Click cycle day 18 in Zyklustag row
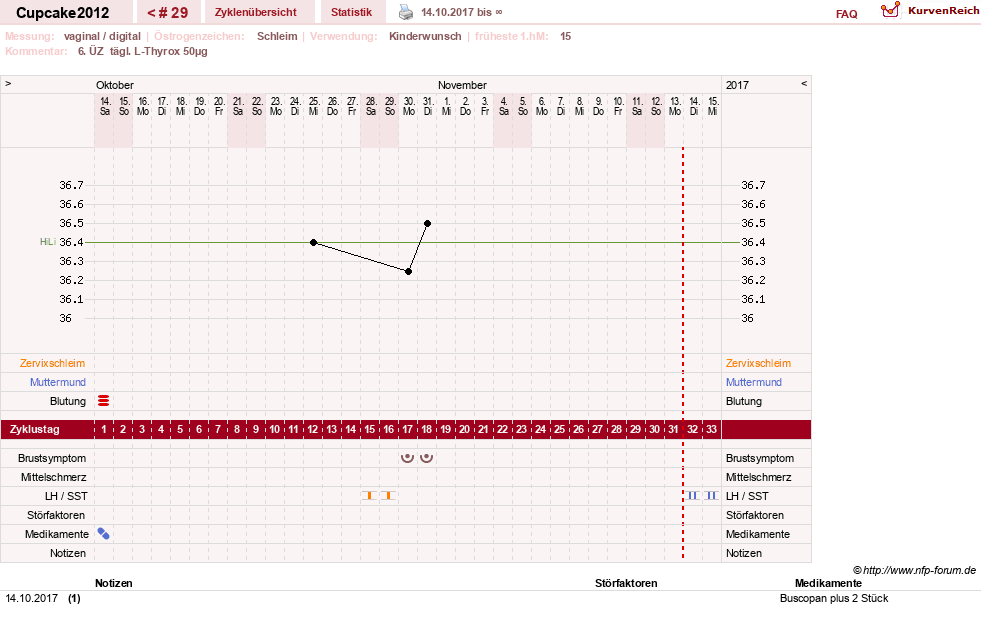Screen dimensions: 981x622 (427, 429)
